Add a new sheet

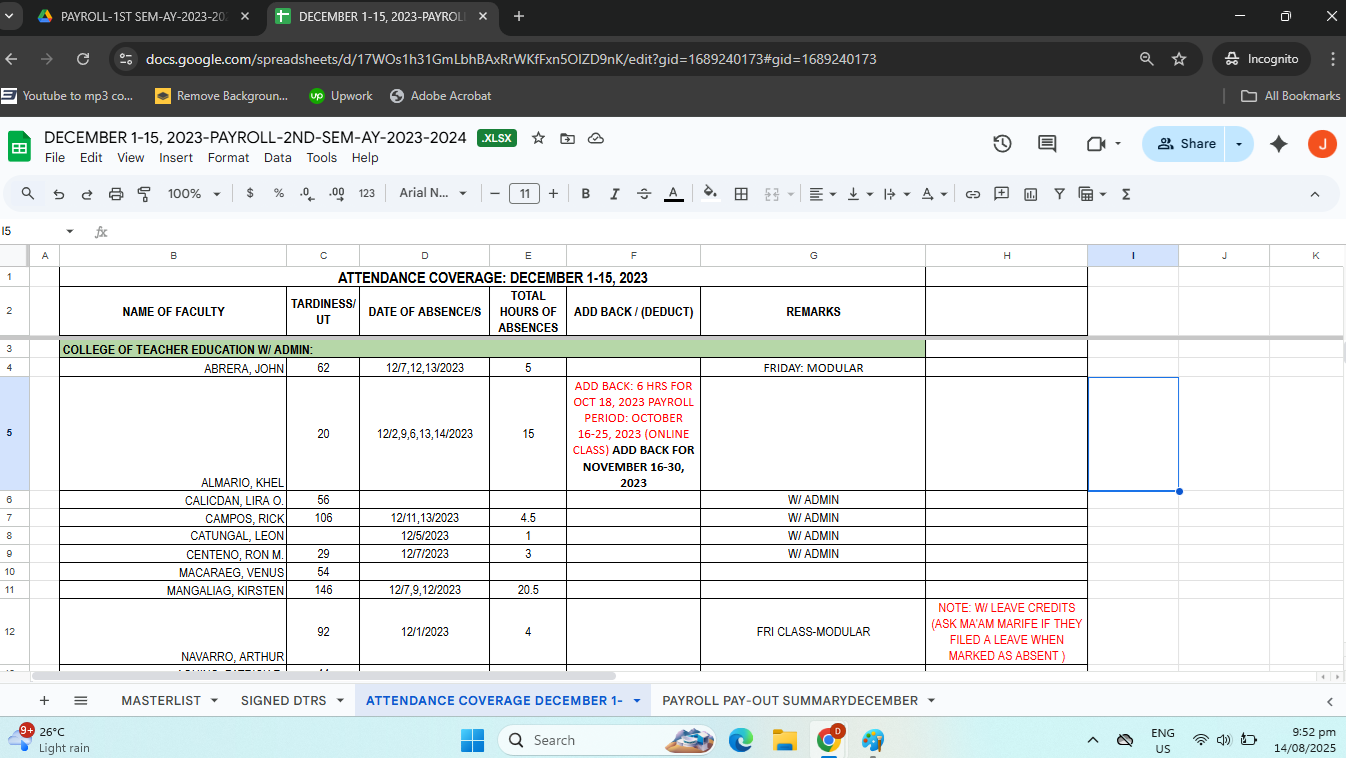[x=44, y=701]
